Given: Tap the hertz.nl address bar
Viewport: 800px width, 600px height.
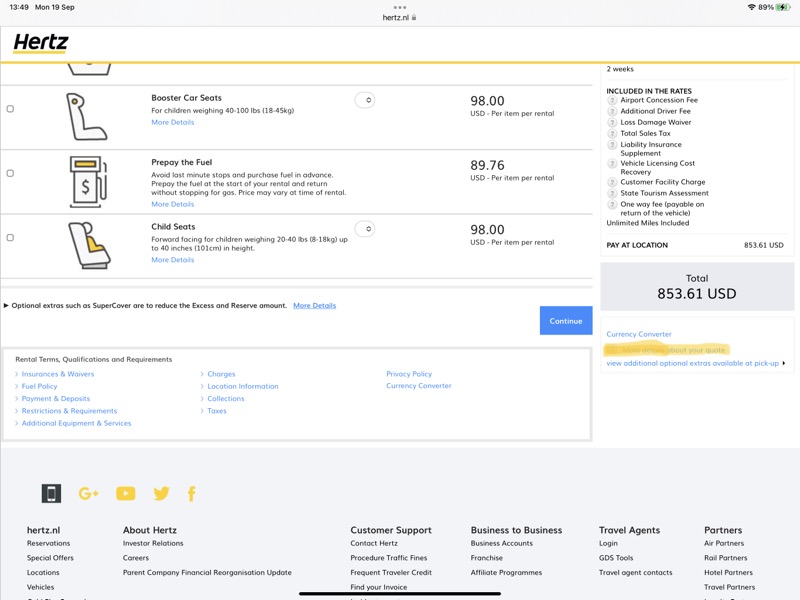Looking at the screenshot, I should 400,17.
